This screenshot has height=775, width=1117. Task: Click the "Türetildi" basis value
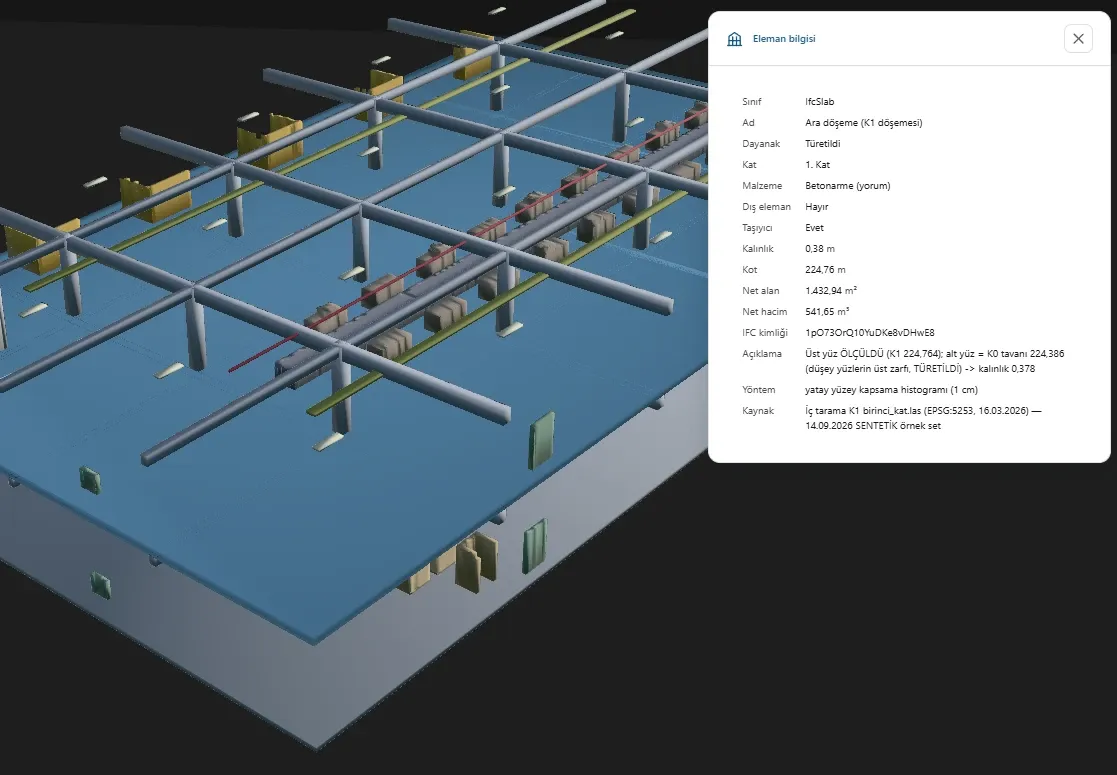[823, 144]
